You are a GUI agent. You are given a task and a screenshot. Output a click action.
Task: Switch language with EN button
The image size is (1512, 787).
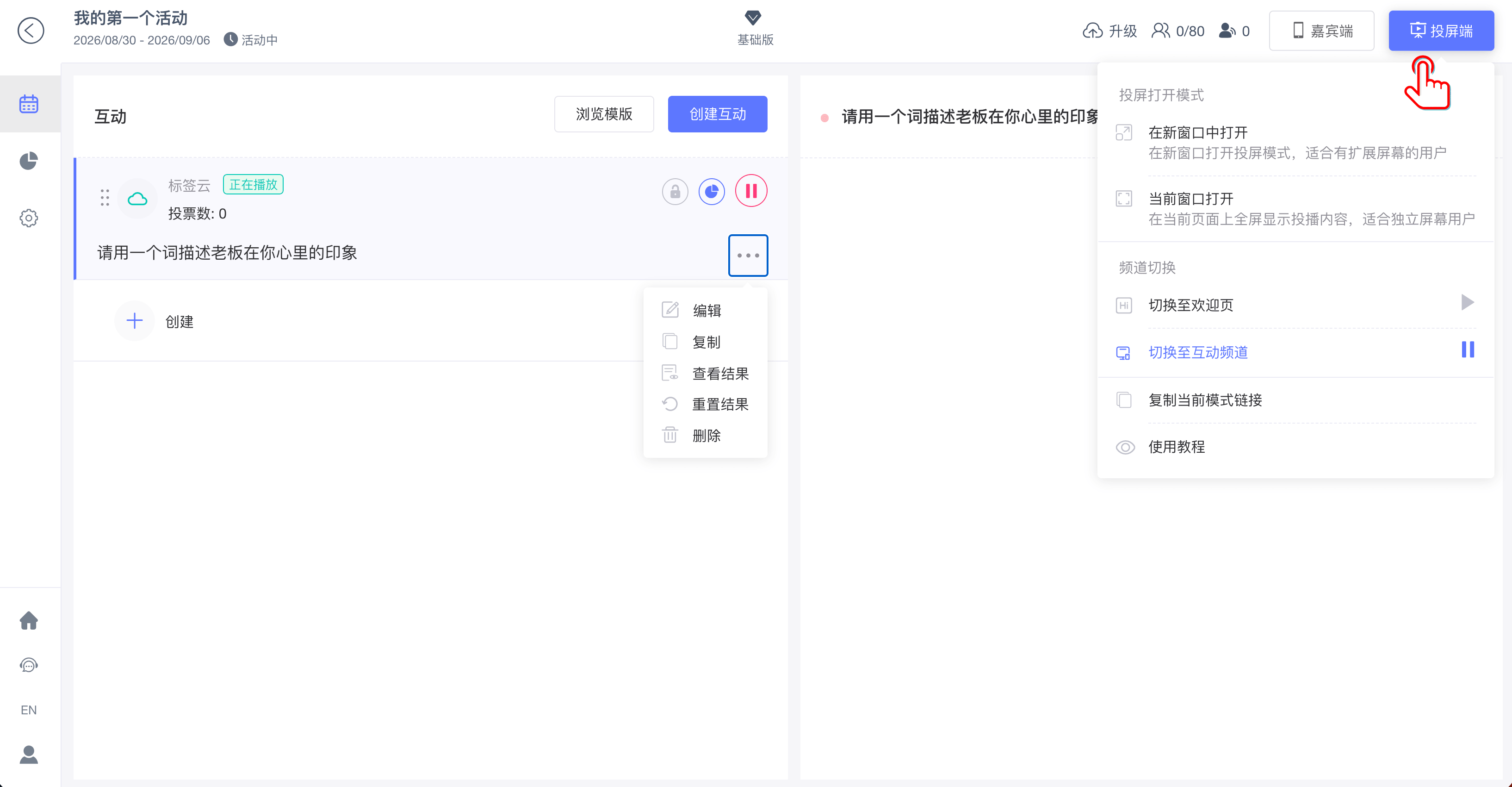pyautogui.click(x=29, y=710)
